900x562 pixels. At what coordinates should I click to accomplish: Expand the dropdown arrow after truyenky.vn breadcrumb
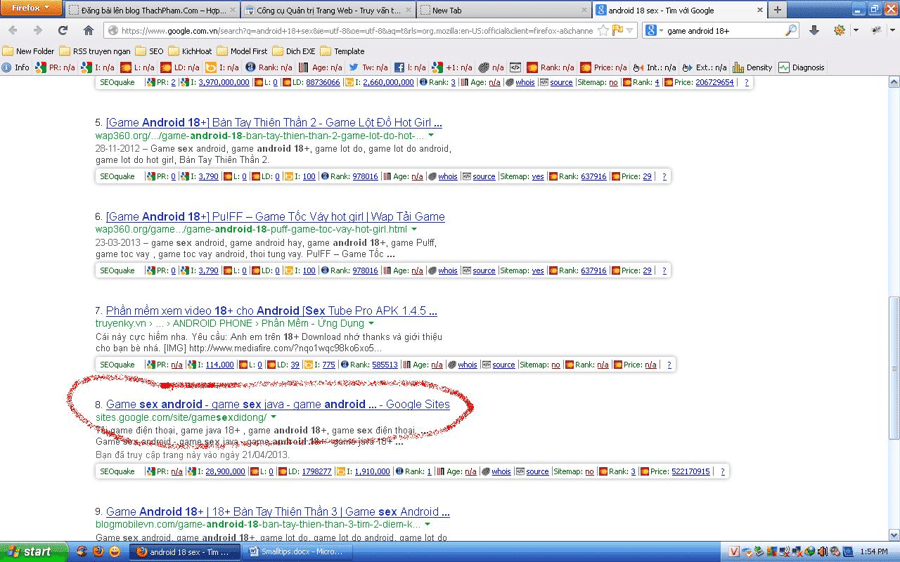coord(371,323)
